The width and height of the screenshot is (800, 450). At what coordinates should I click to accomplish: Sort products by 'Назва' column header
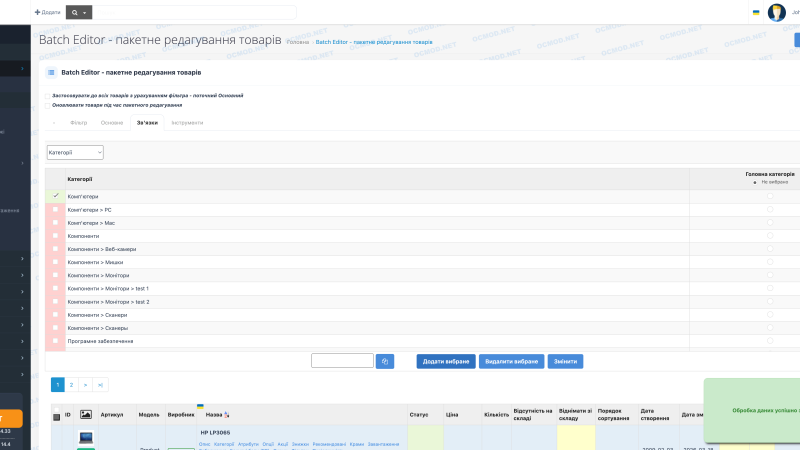(x=214, y=415)
